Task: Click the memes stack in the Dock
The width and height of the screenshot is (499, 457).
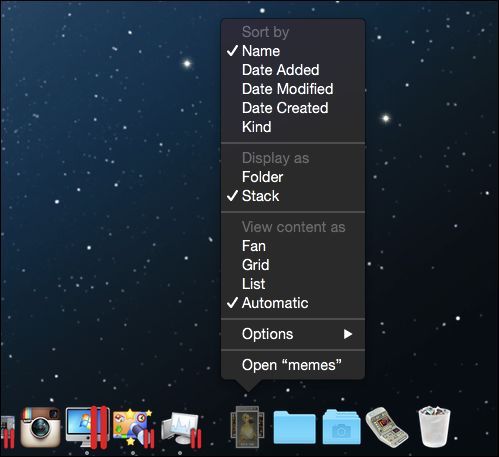Action: coord(247,426)
